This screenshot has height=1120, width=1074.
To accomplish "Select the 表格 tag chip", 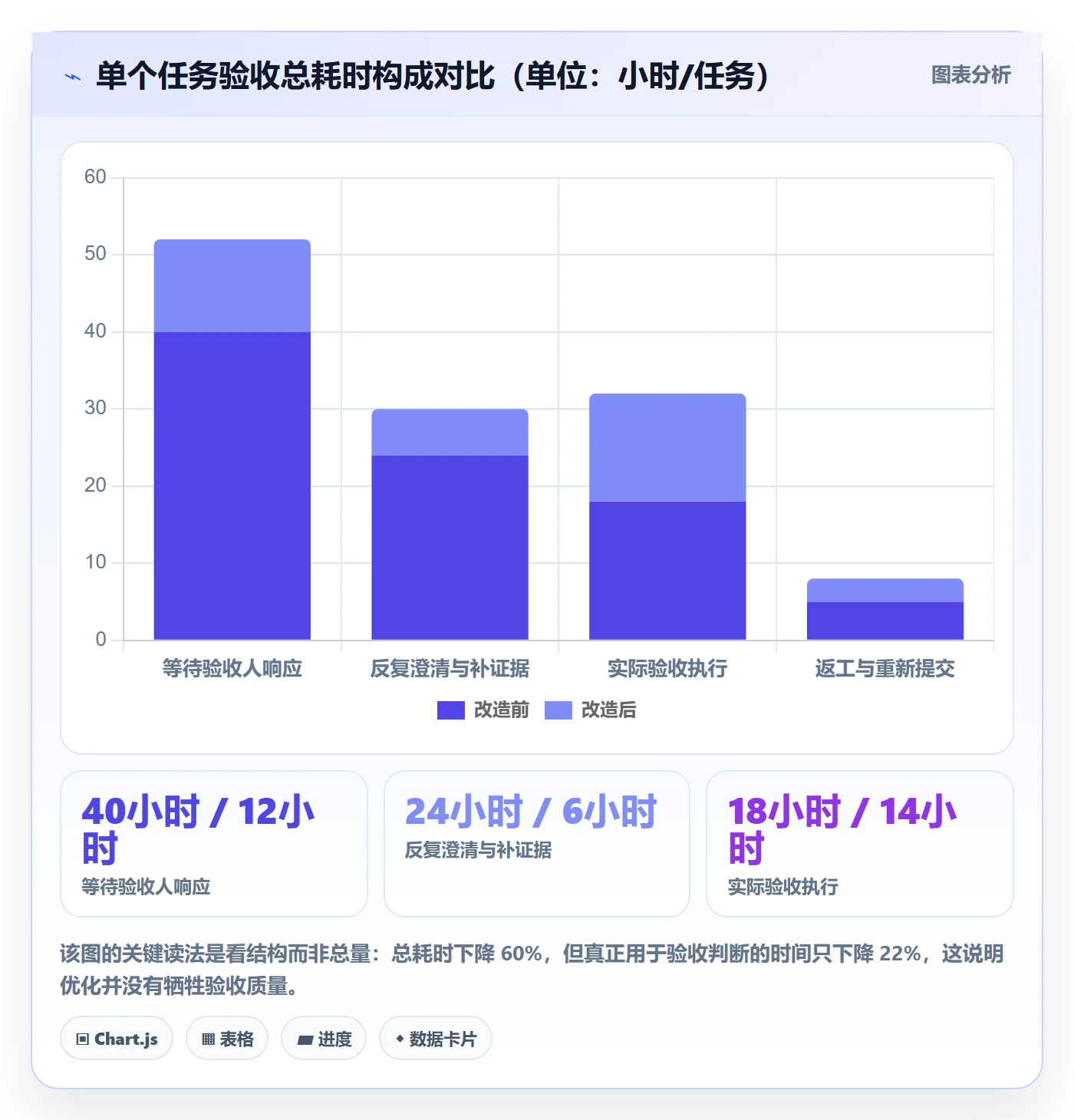I will (x=227, y=1039).
